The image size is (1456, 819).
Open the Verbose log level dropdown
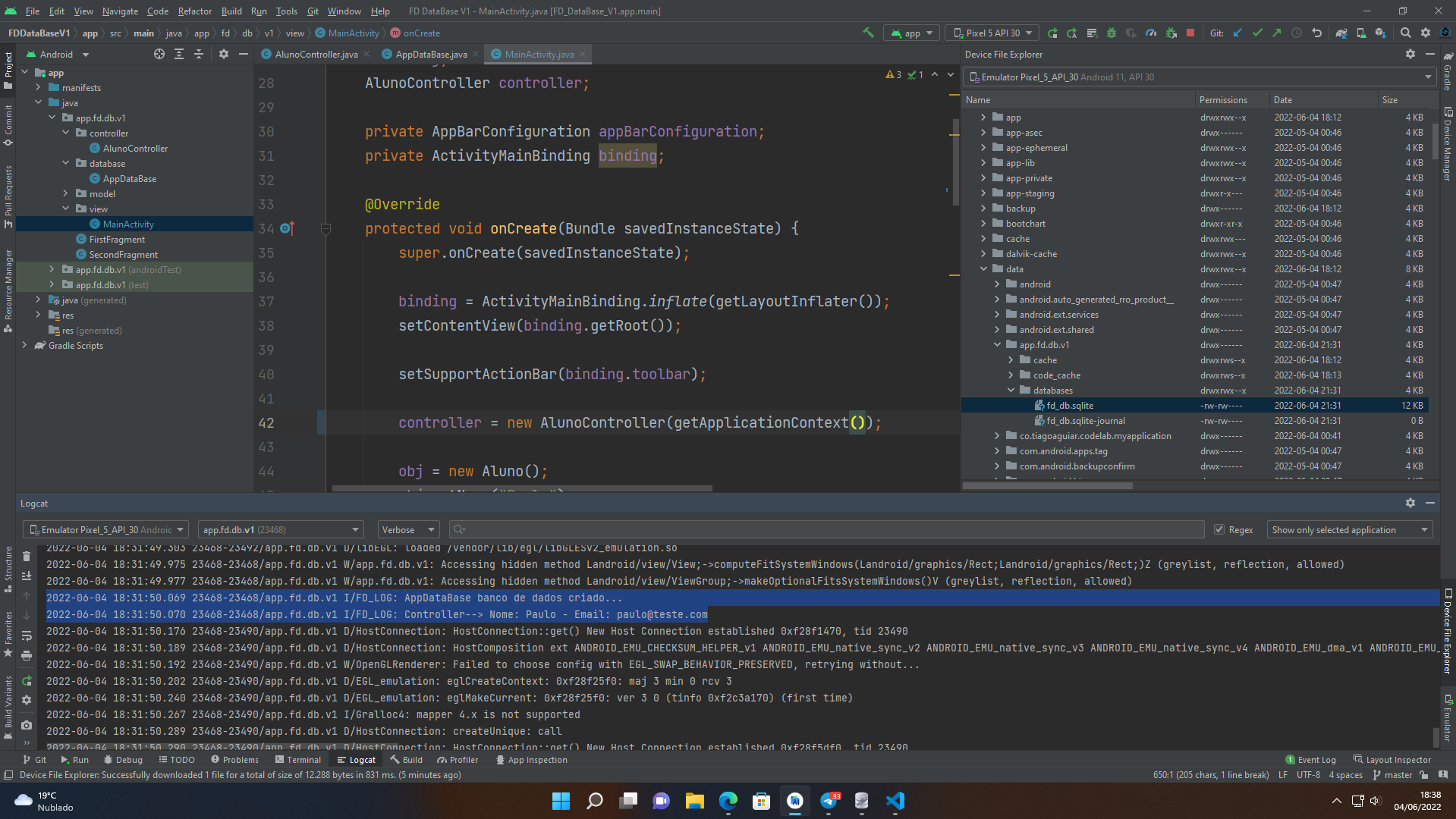(407, 529)
